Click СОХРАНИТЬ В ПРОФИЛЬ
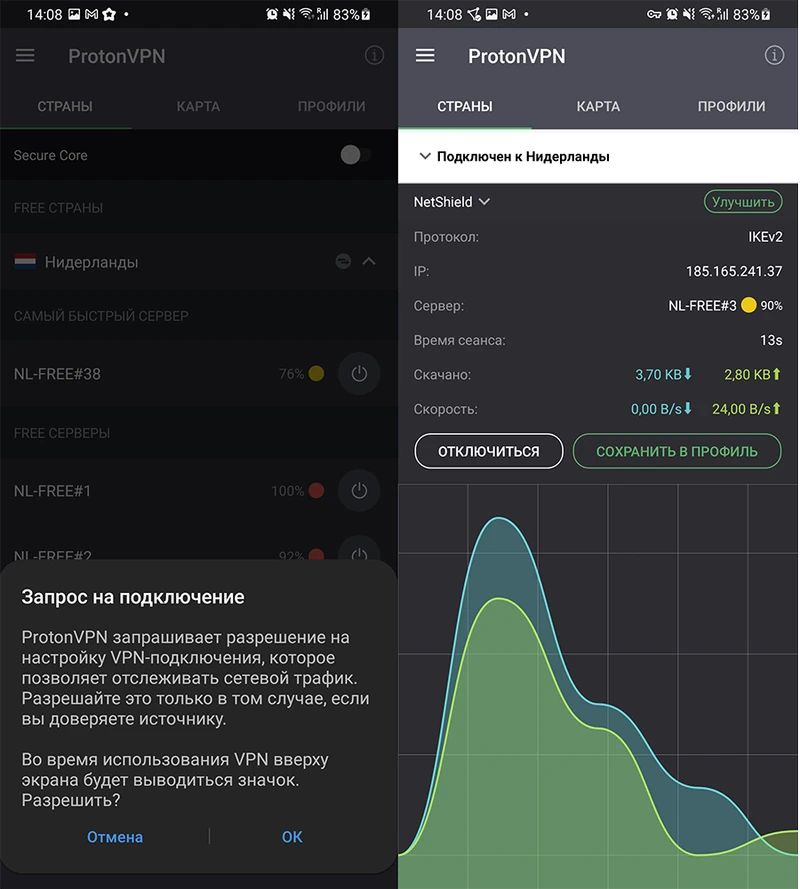 676,451
